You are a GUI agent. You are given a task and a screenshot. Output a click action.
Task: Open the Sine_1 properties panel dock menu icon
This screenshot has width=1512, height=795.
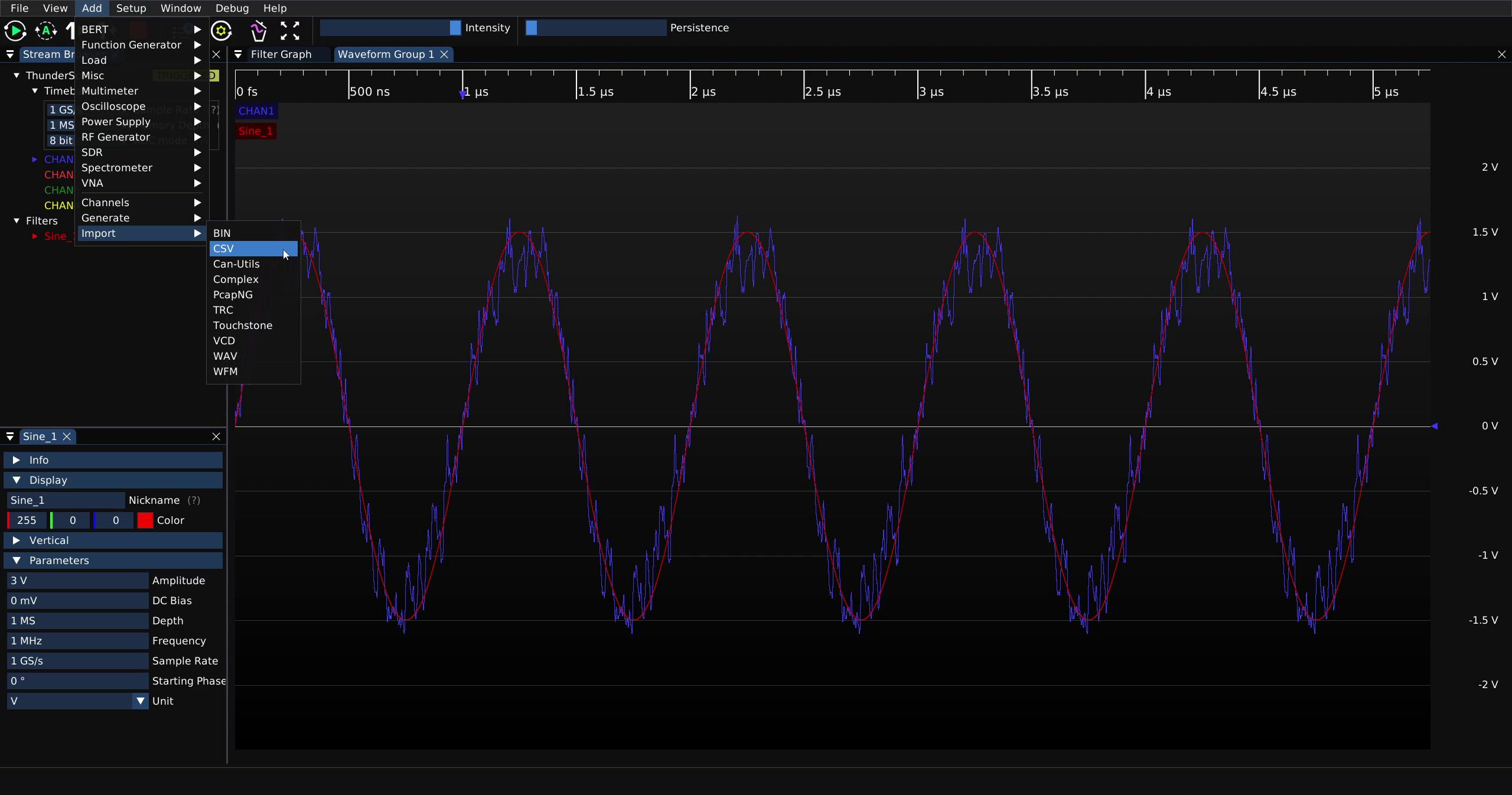click(10, 436)
